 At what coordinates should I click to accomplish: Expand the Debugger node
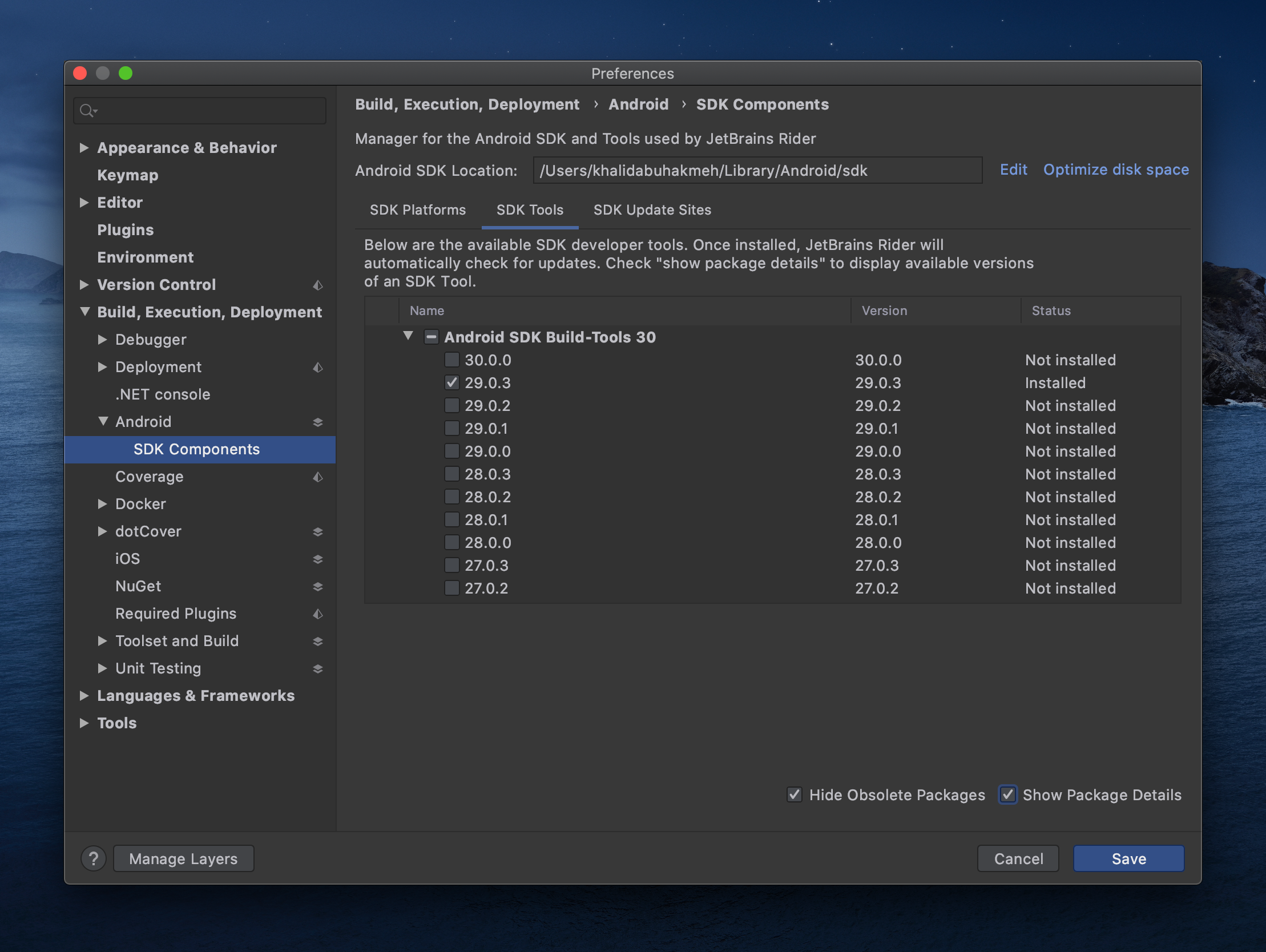click(102, 340)
